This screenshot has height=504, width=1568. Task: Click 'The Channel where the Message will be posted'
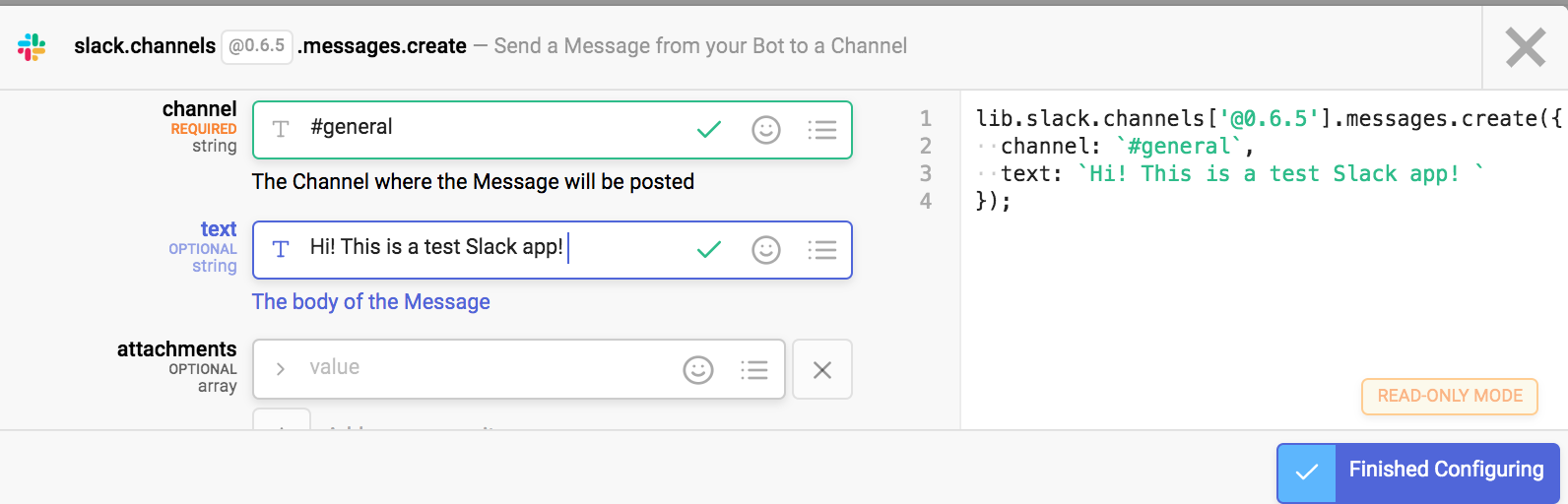click(x=474, y=182)
